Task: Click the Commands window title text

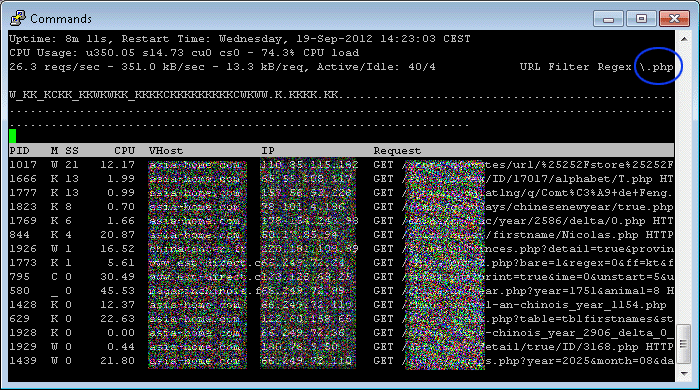Action: [x=61, y=19]
